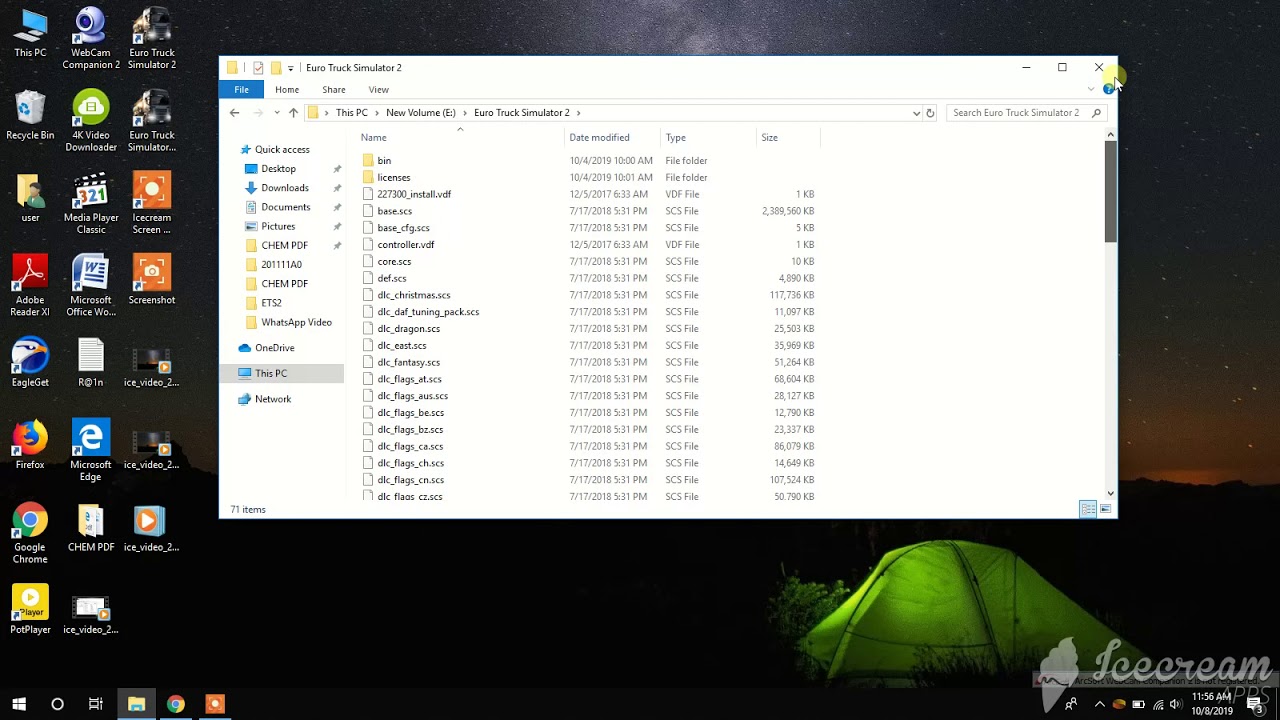
Task: Show hidden system tray icons
Action: coord(1099,704)
